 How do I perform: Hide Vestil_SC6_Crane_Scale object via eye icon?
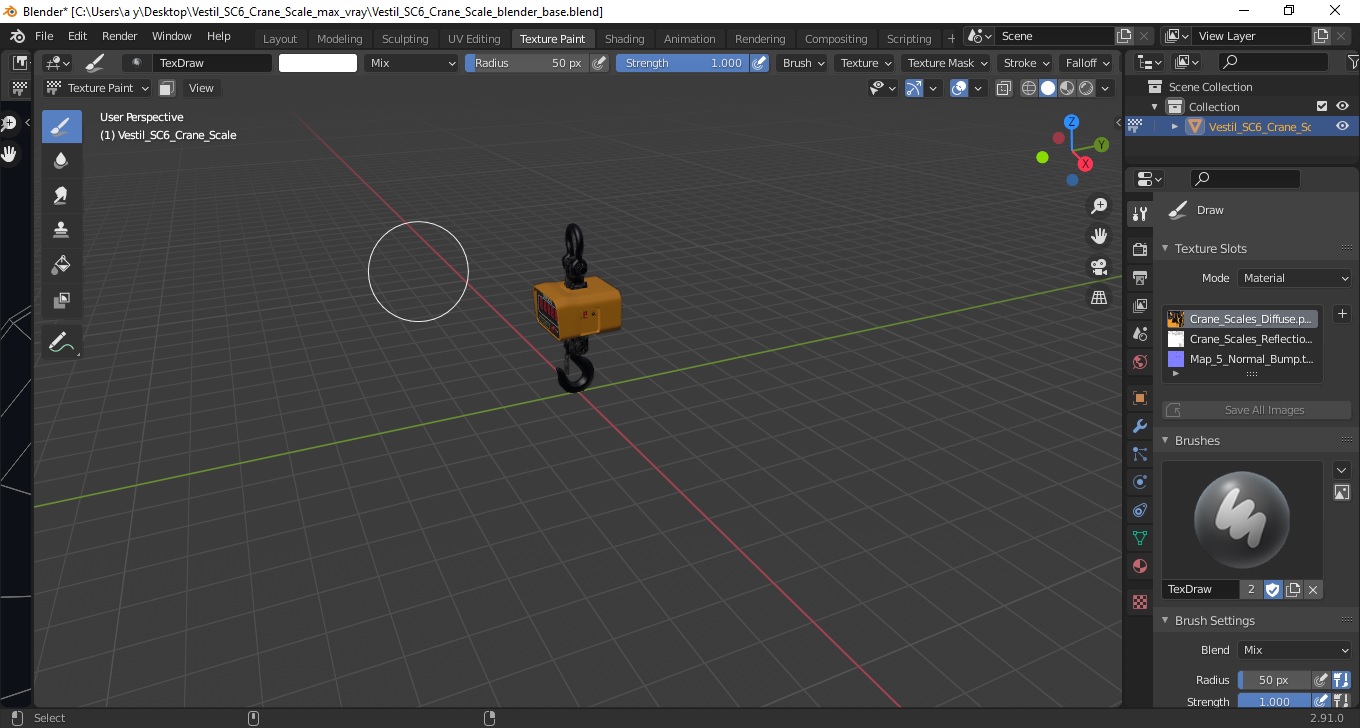pyautogui.click(x=1343, y=126)
